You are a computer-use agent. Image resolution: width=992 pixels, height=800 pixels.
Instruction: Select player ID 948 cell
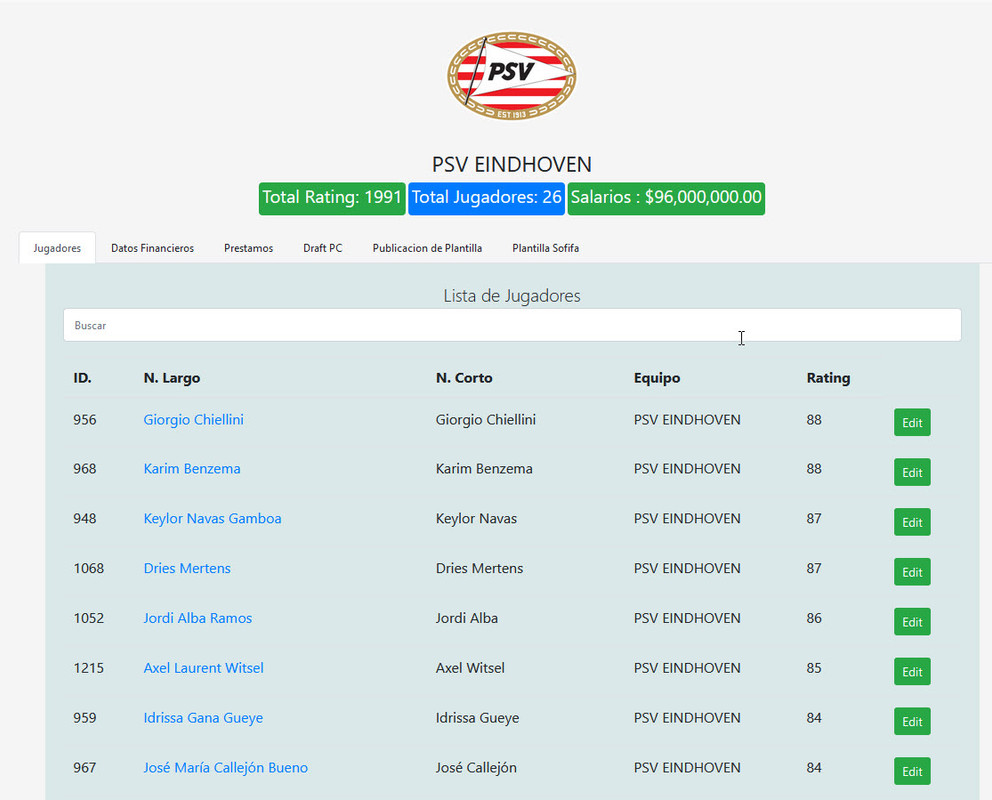click(85, 519)
